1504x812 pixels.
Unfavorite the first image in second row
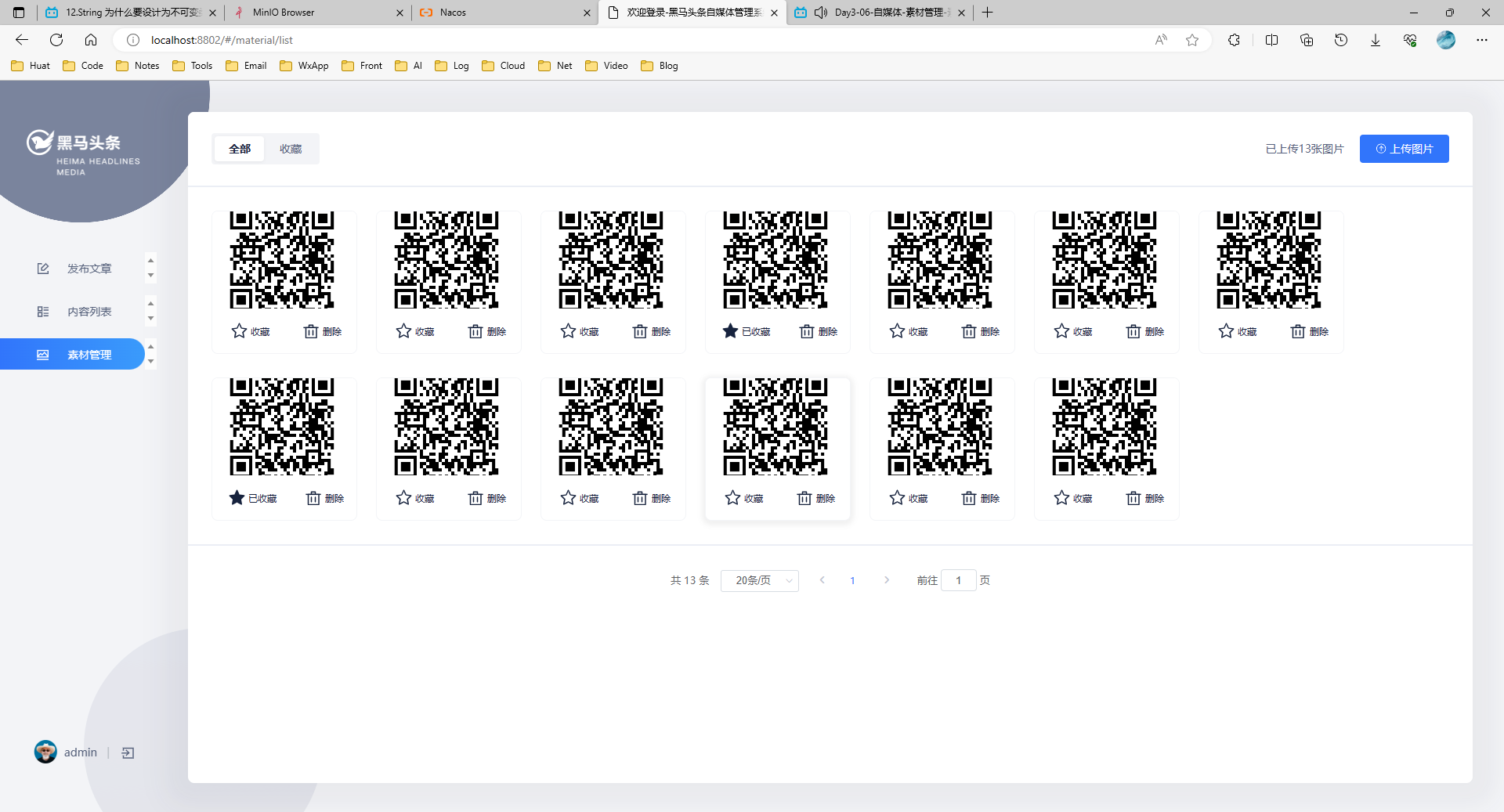point(253,498)
